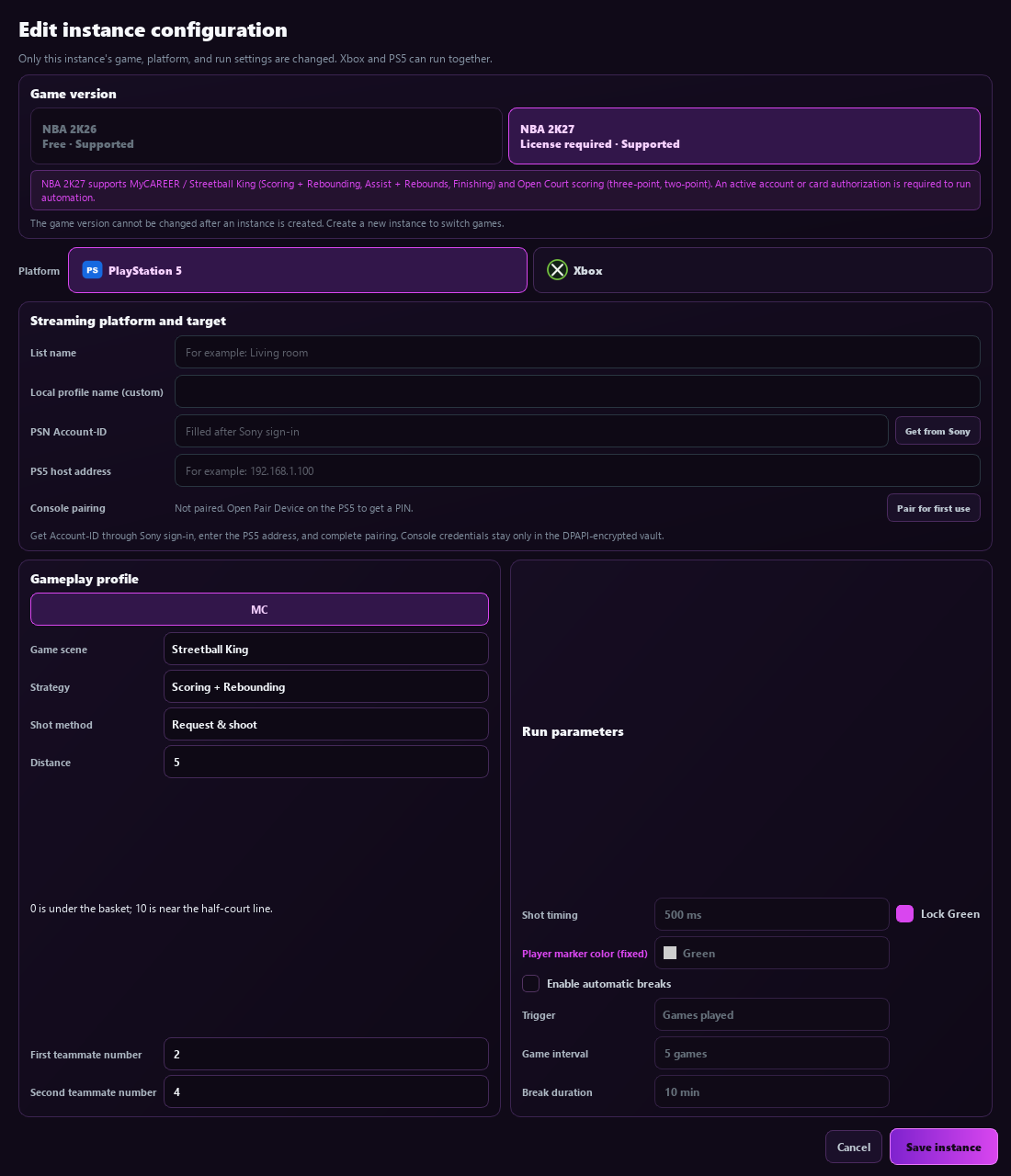Click the Distance value field
The image size is (1011, 1176).
[326, 762]
